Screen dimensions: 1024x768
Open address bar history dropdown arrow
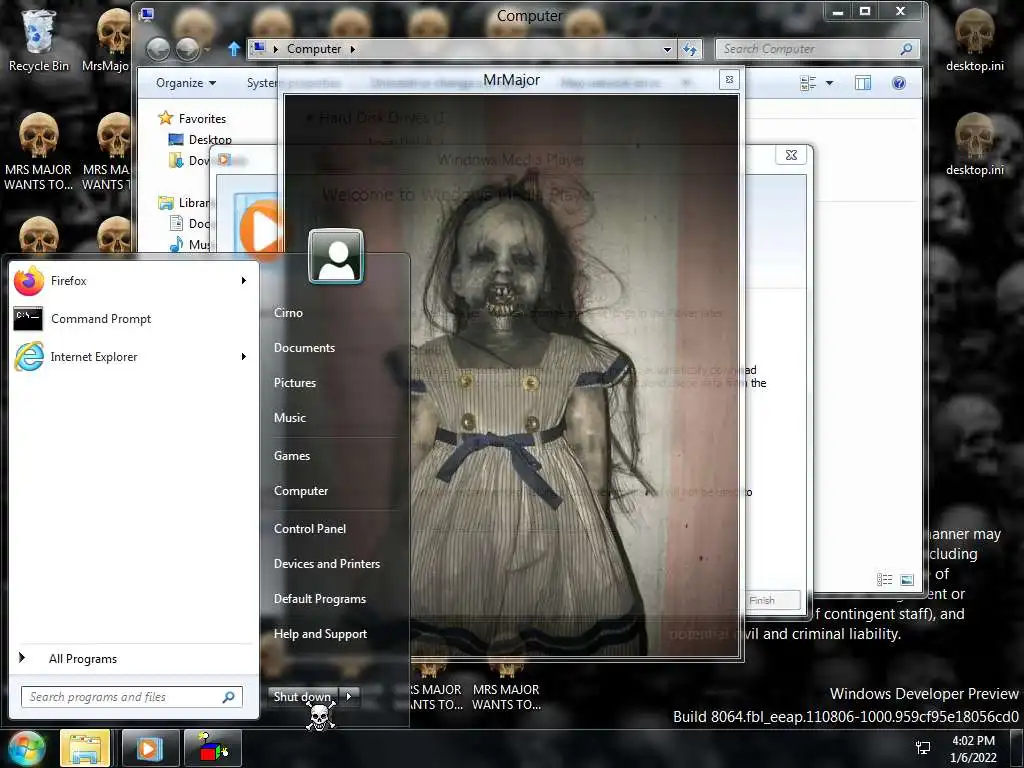coord(667,49)
